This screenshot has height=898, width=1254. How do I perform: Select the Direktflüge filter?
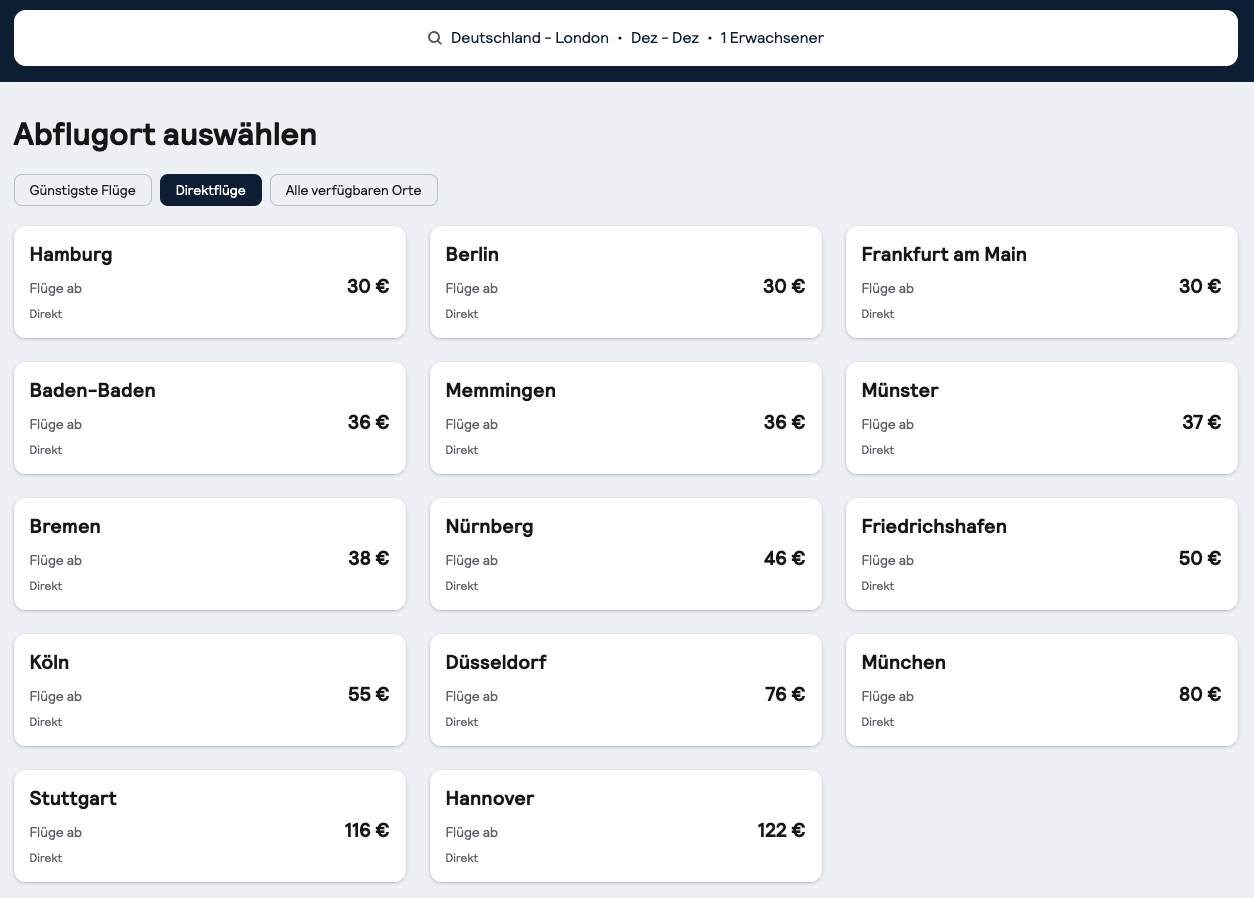pos(210,190)
